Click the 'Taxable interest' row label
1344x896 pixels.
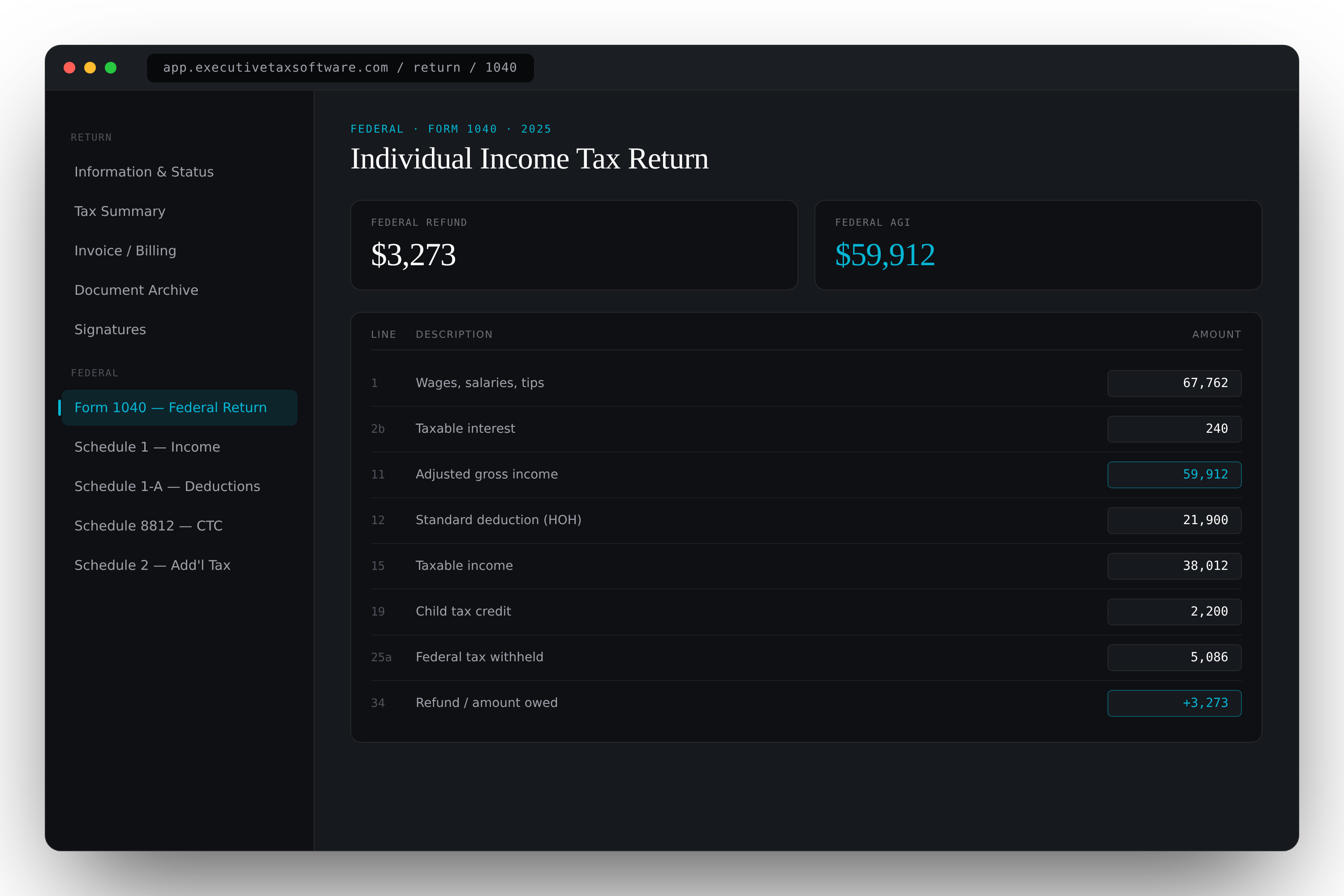[465, 429]
